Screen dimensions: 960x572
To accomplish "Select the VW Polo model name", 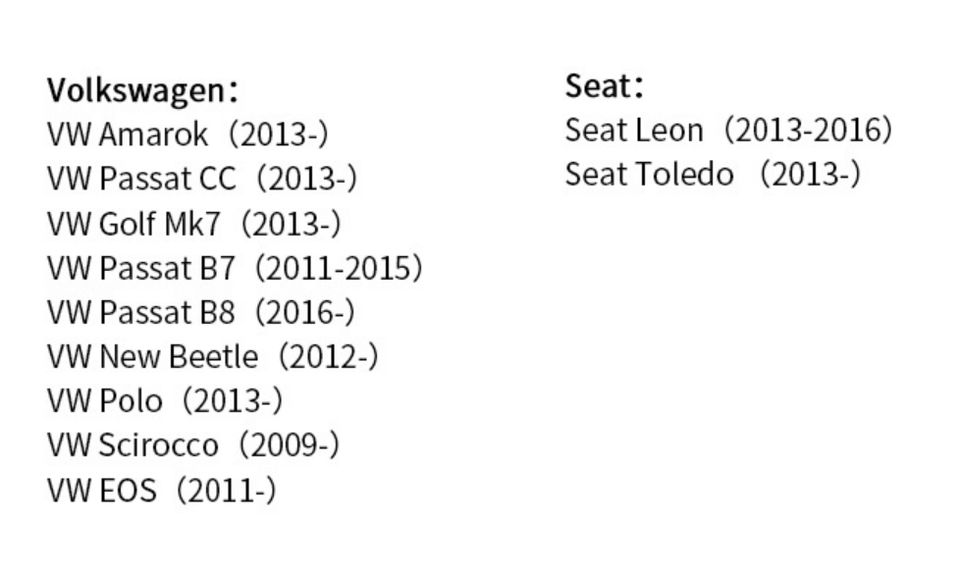I will pos(104,401).
